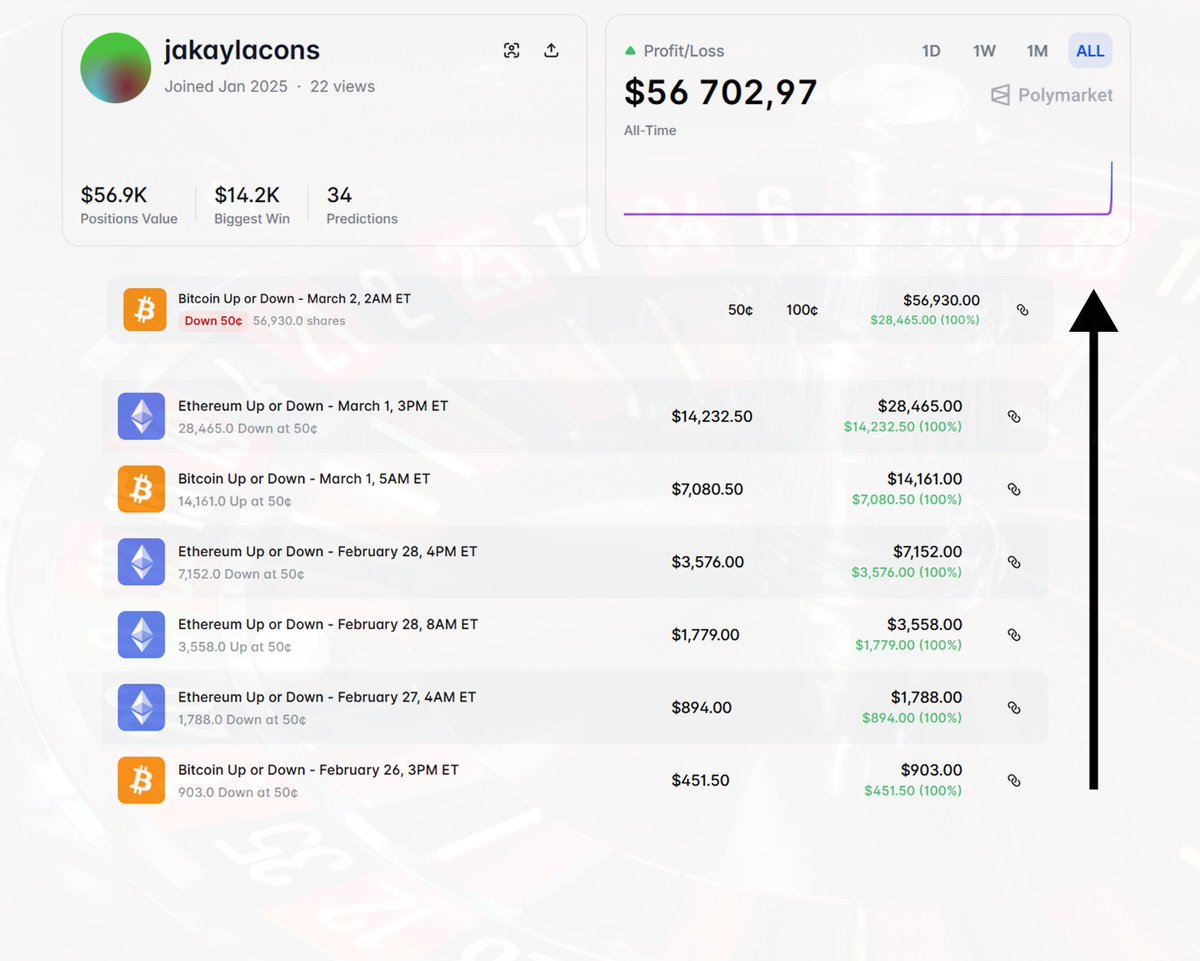Click the green Profit/Loss up triangle
This screenshot has width=1200, height=961.
[x=630, y=50]
